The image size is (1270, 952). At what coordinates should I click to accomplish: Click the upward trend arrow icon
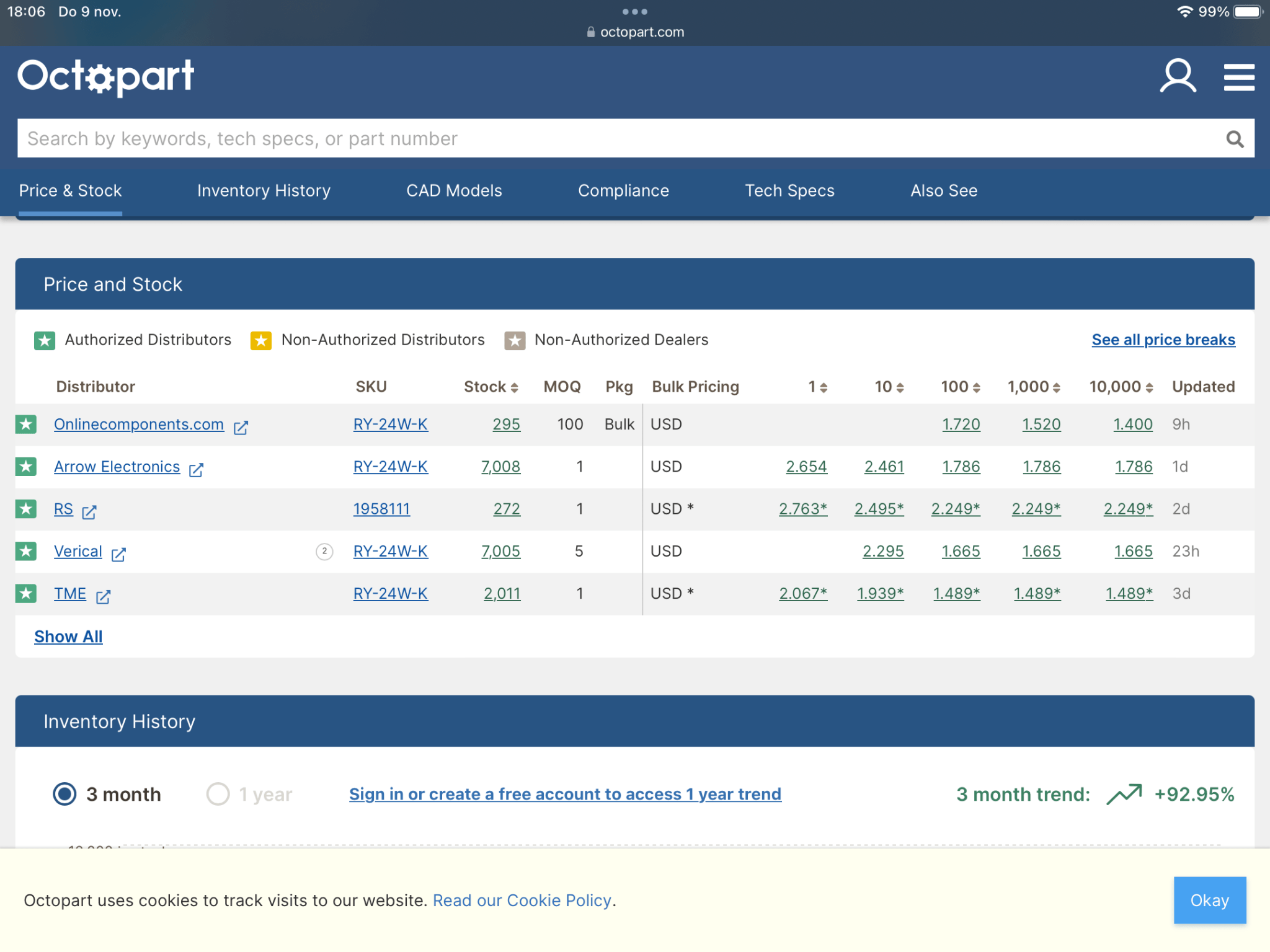click(x=1124, y=794)
